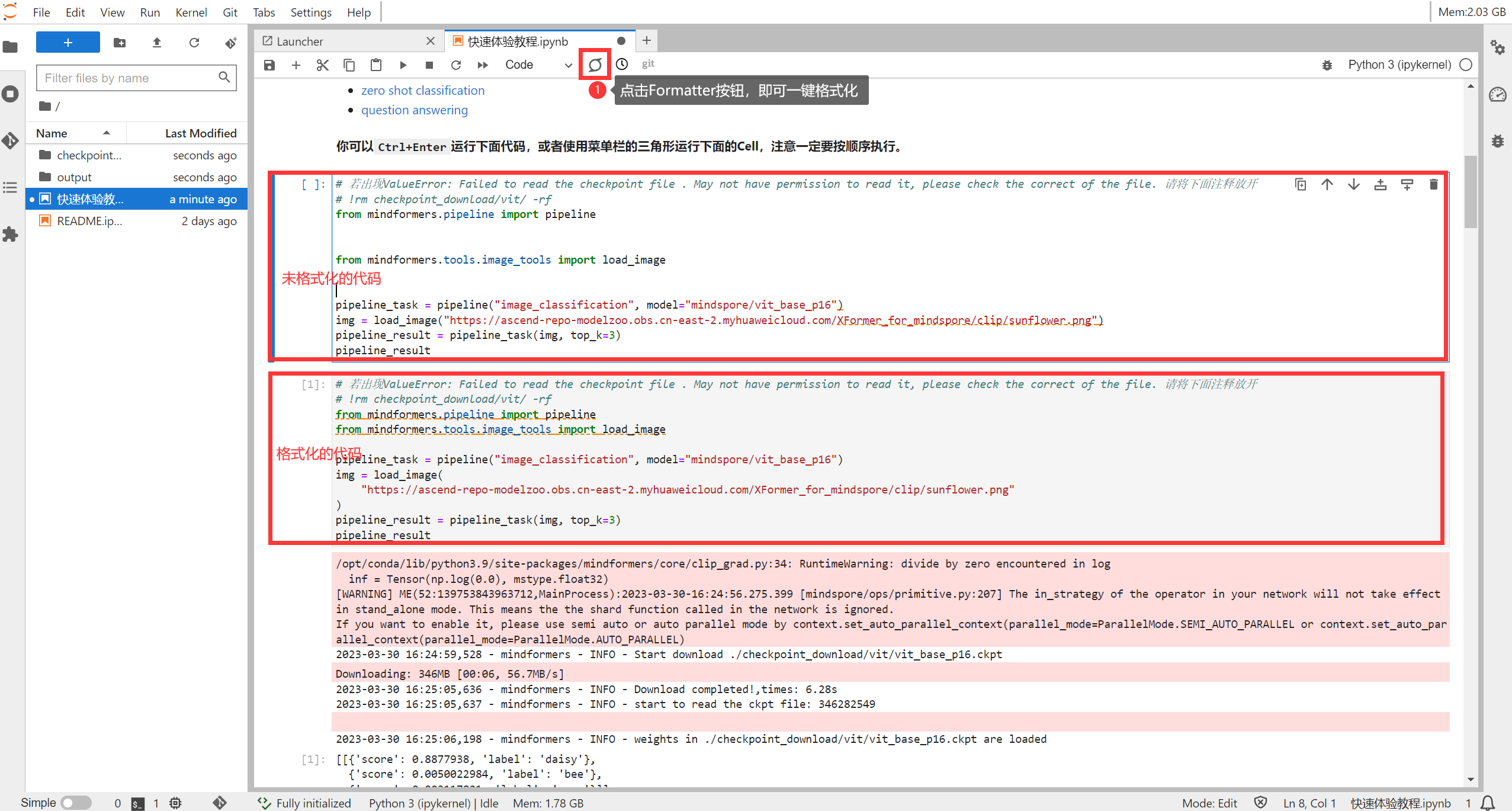Select the Python 3 (ipykernel) kernel selector
This screenshot has width=1512, height=811.
1399,65
